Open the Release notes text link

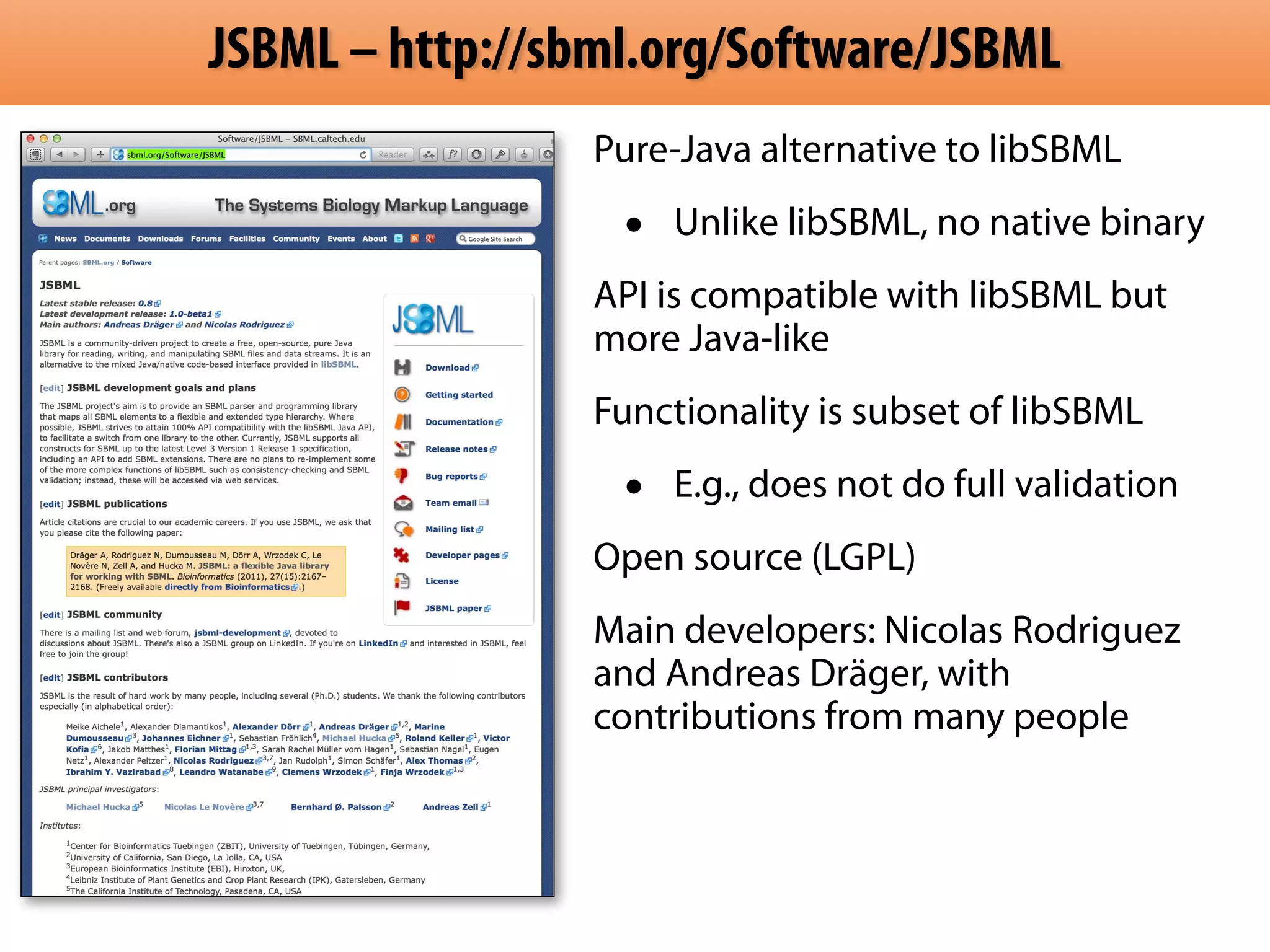pos(461,449)
